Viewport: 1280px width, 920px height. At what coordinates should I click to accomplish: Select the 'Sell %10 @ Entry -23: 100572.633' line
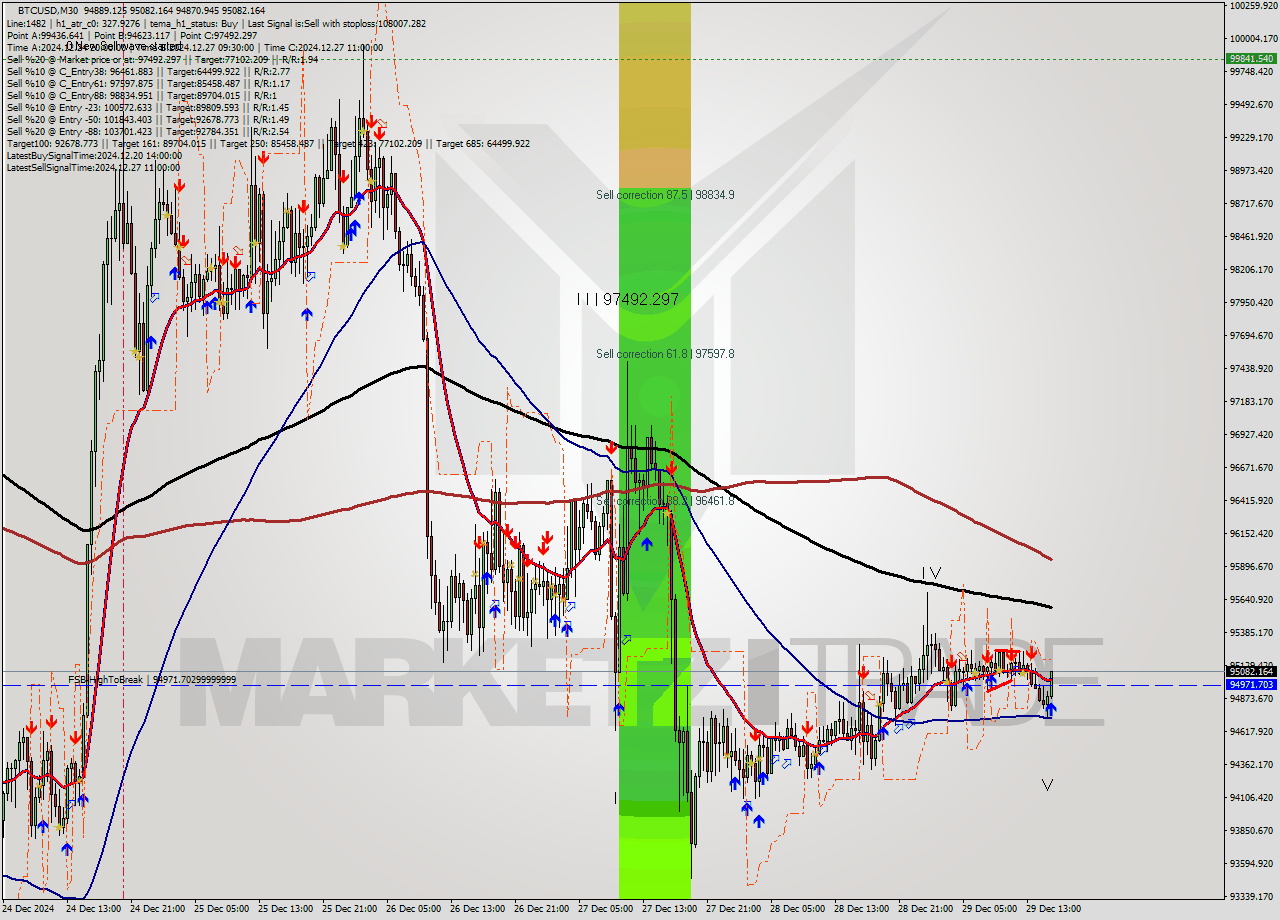148,107
